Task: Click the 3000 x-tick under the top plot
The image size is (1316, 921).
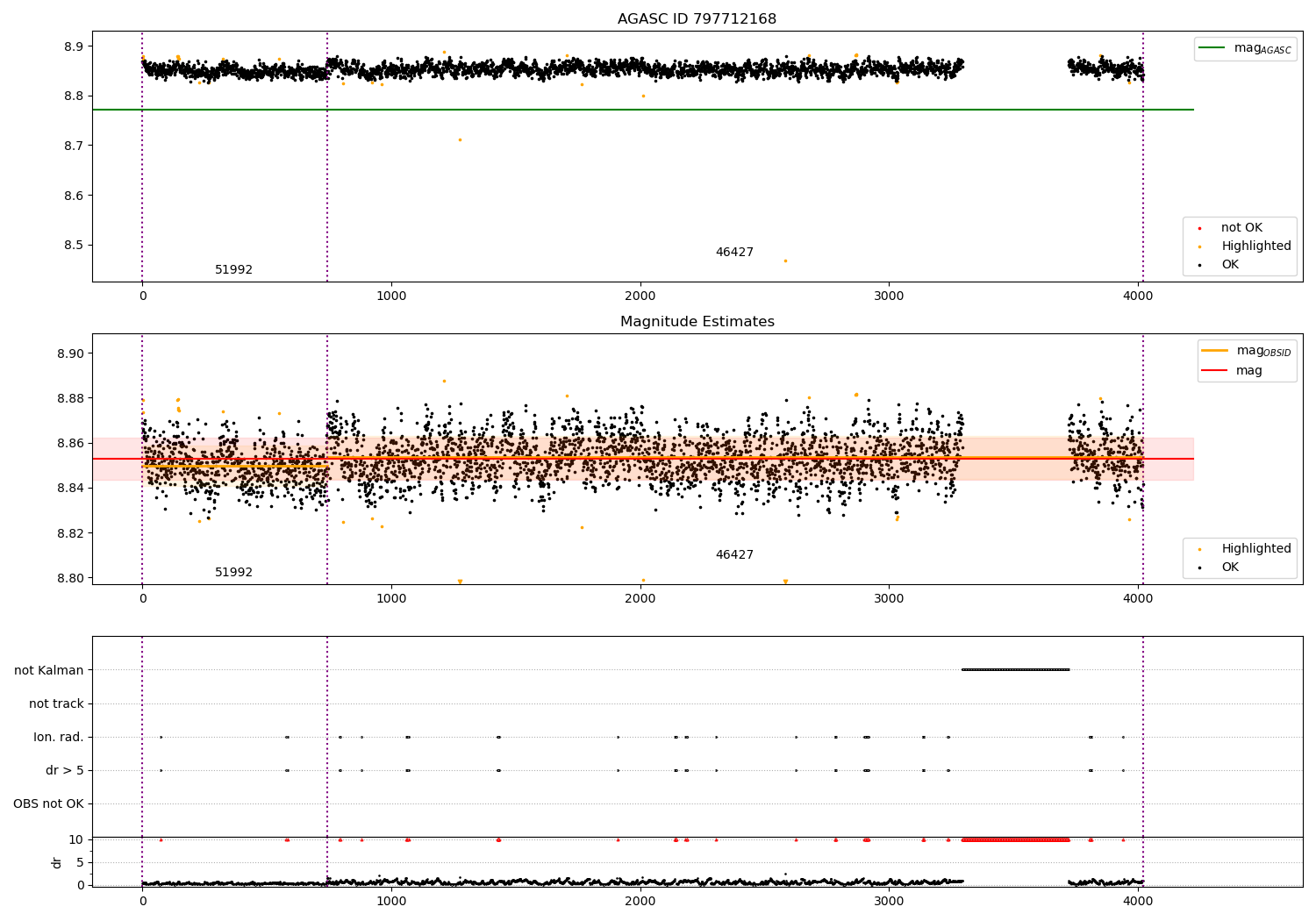Action: click(889, 296)
